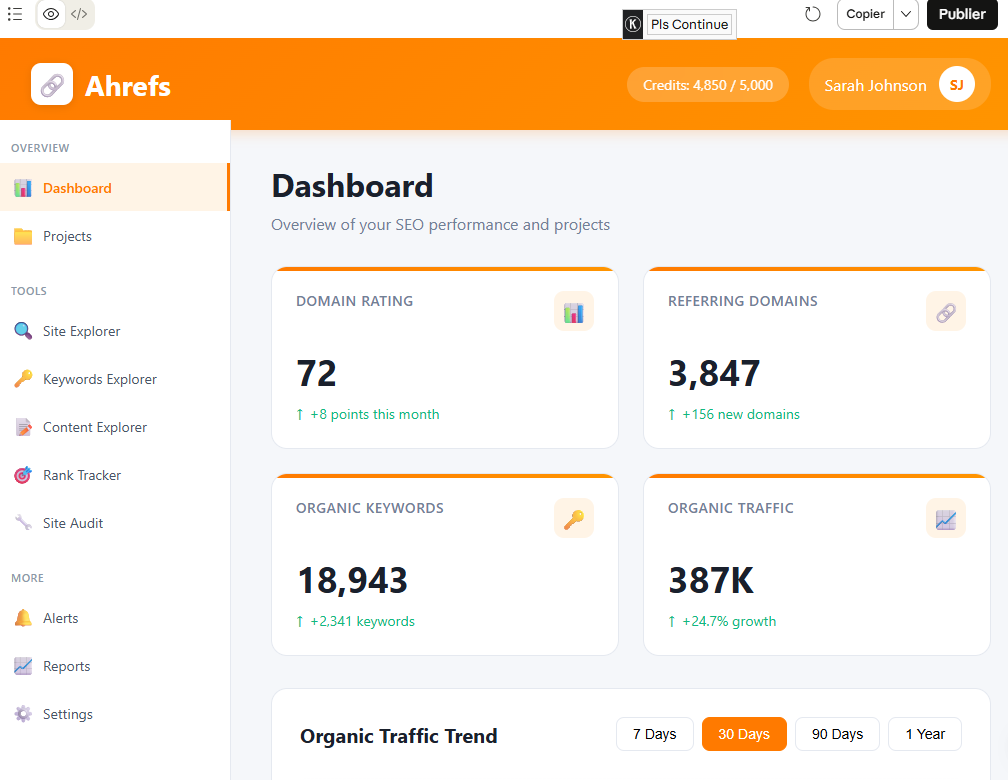Click '+156 new domains' text
This screenshot has width=1008, height=780.
pyautogui.click(x=741, y=414)
